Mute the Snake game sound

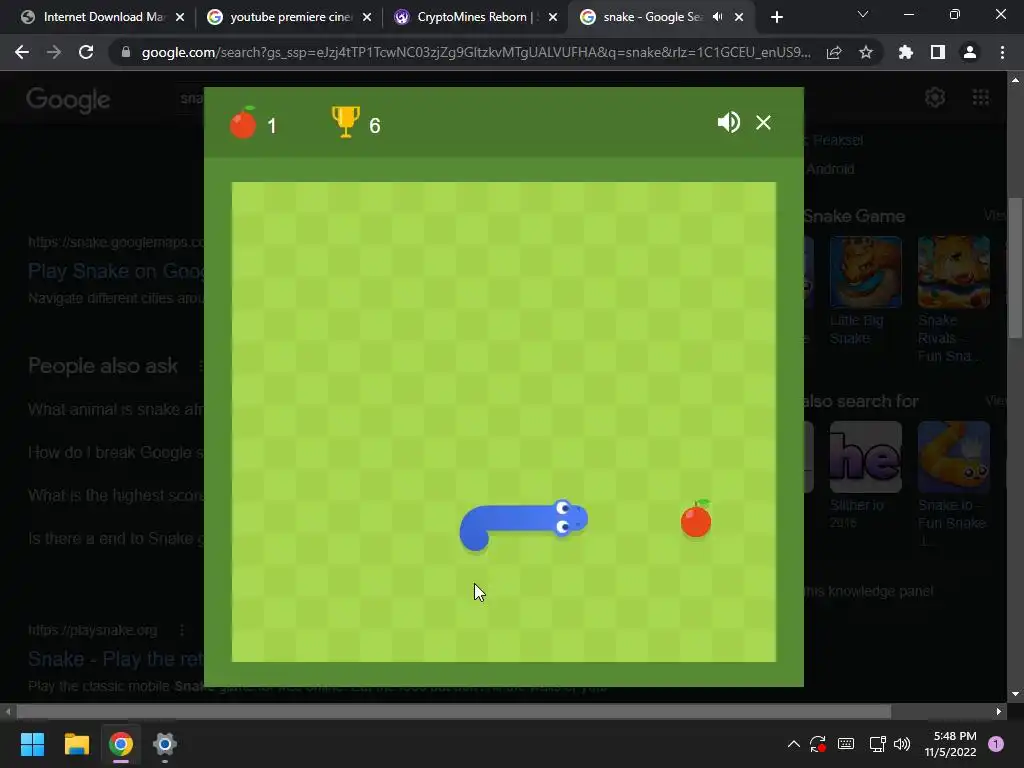[729, 123]
